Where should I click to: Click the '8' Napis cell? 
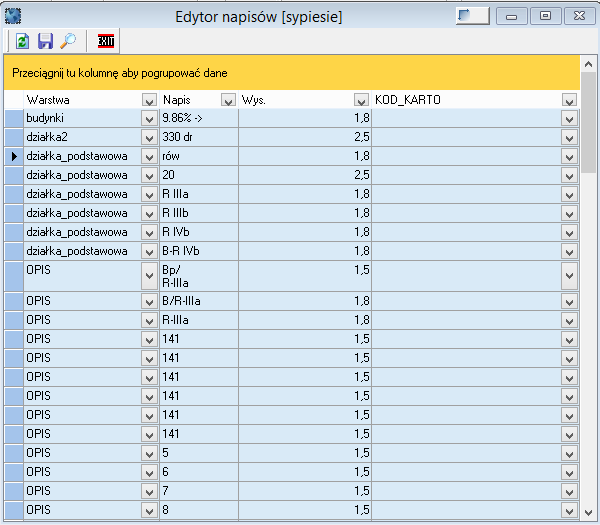pyautogui.click(x=199, y=510)
